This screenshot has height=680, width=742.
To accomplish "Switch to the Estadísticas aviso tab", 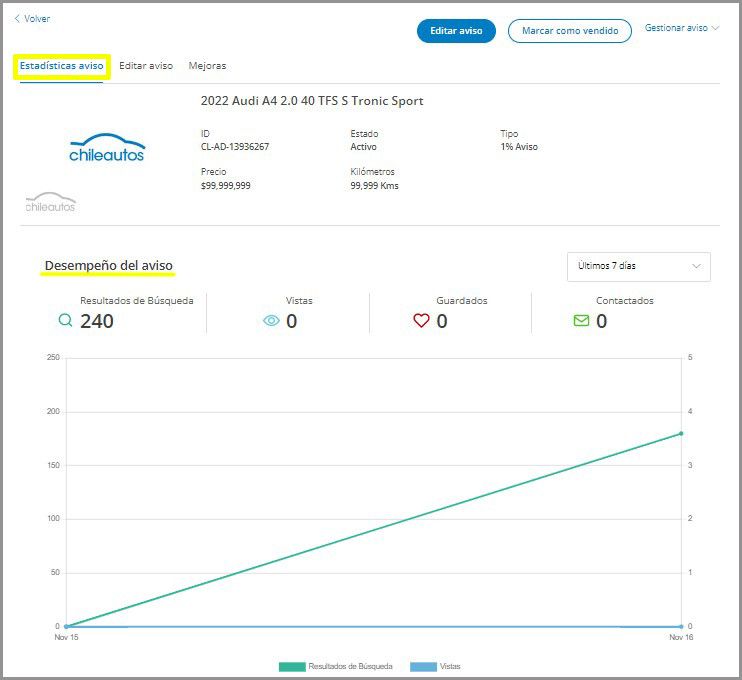I will (x=62, y=66).
